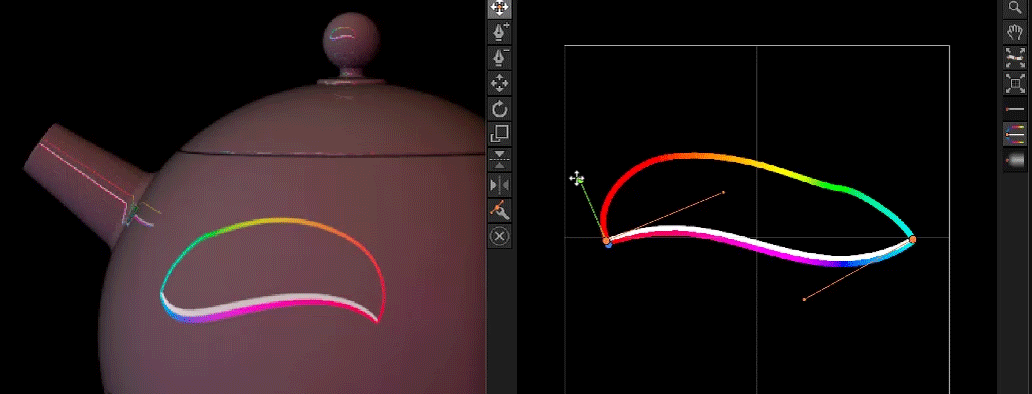Switch to rainbow colored line display mode

click(x=1015, y=134)
